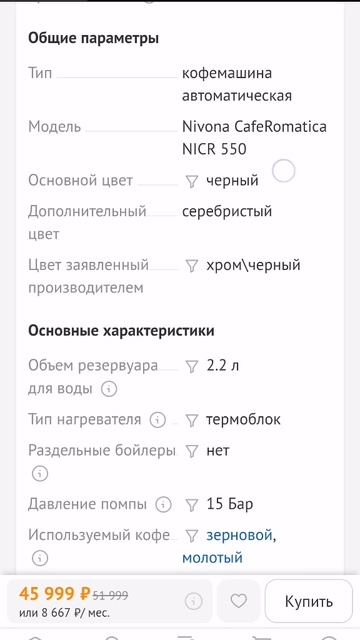Filter by 15 Бар pump pressure
The height and width of the screenshot is (640, 360).
[x=191, y=505]
